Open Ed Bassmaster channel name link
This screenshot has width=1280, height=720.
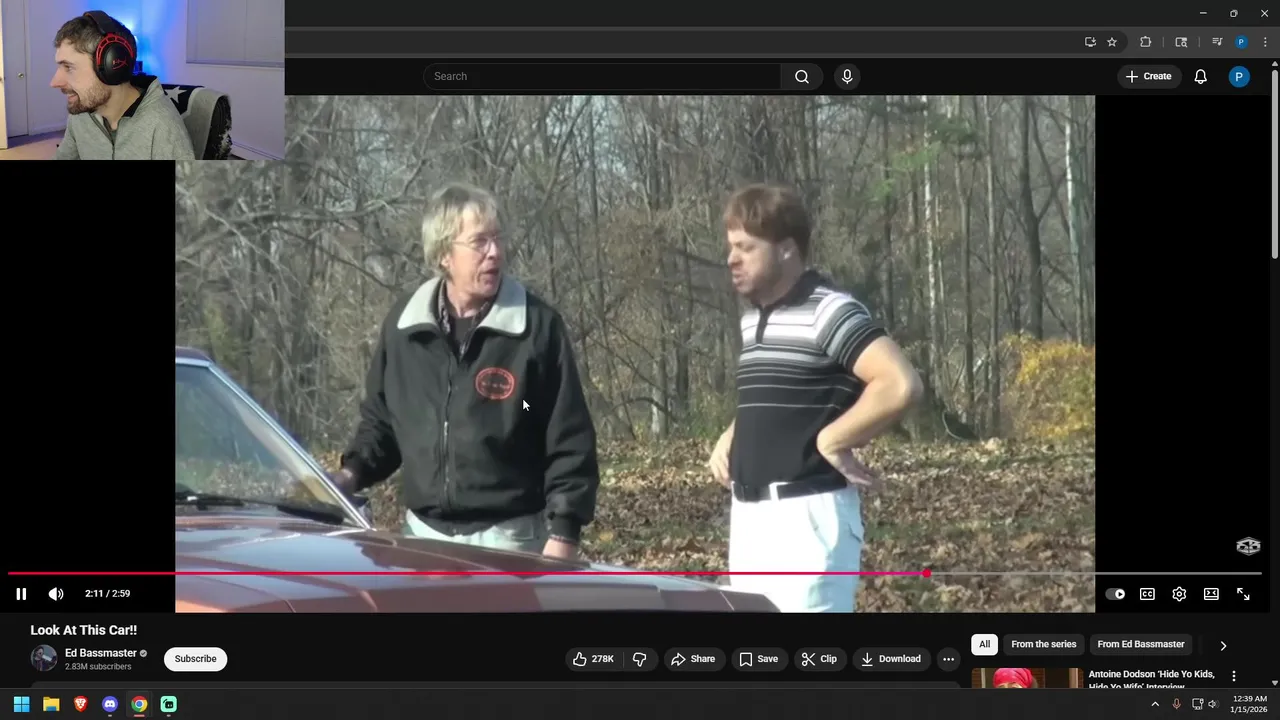pos(101,653)
